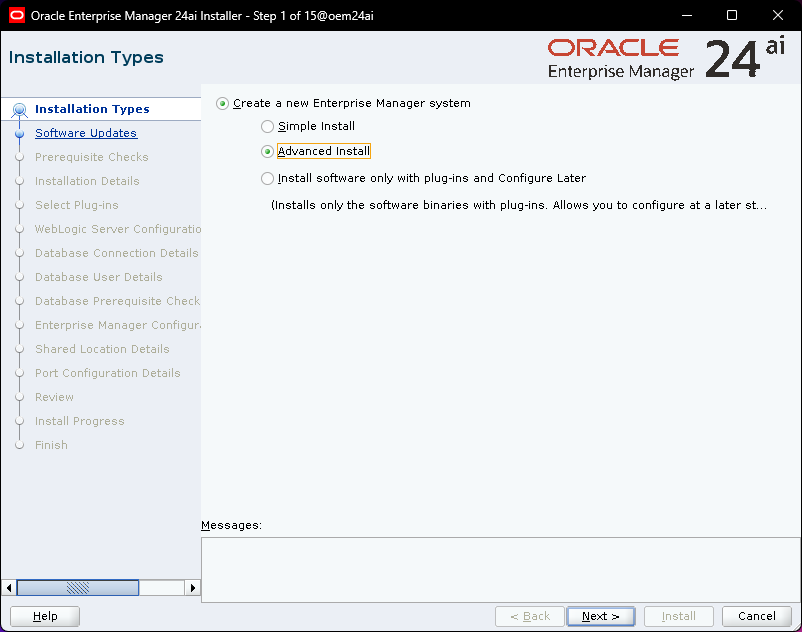
Task: Click the Oracle installer title bar icon
Action: pos(16,15)
